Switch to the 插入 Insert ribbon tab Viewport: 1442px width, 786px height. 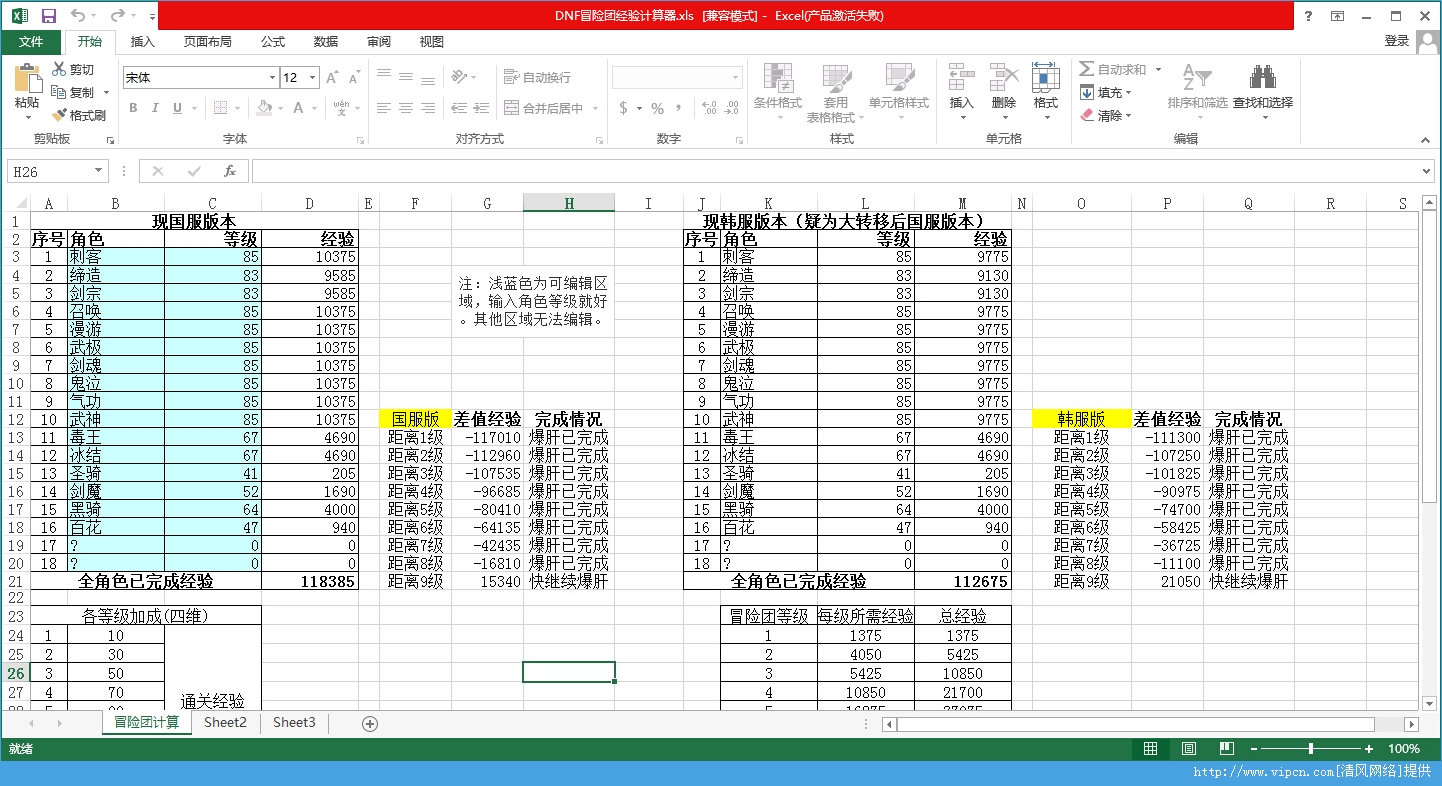(143, 41)
